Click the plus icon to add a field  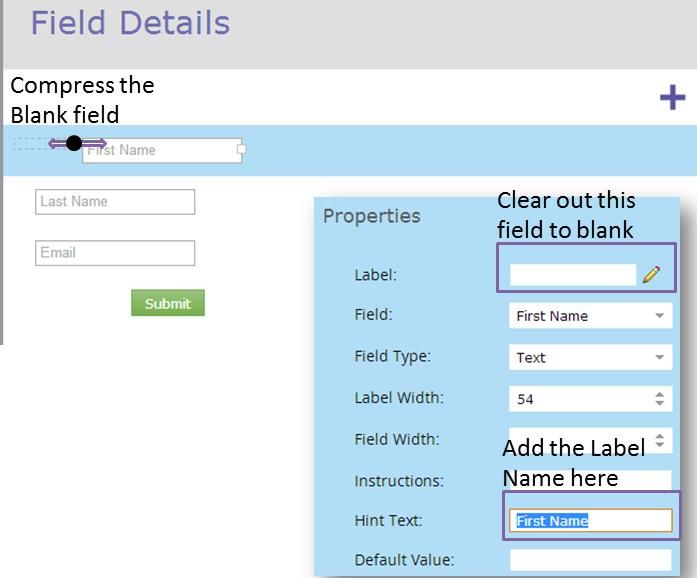pos(673,97)
